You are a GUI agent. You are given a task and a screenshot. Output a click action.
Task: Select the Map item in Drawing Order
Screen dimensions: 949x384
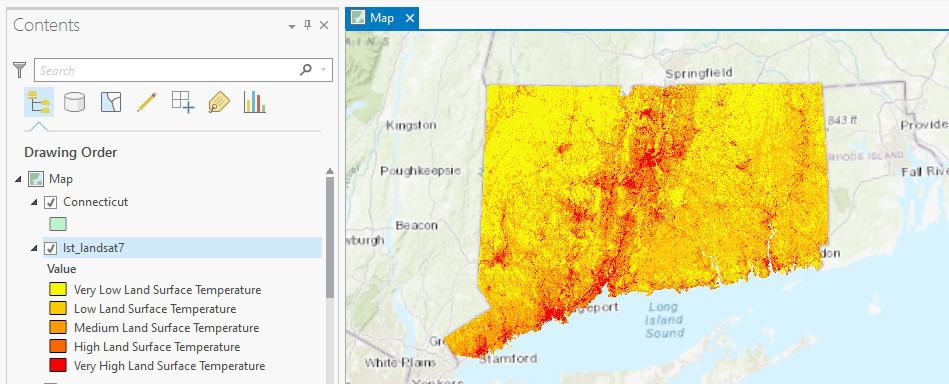(x=61, y=179)
